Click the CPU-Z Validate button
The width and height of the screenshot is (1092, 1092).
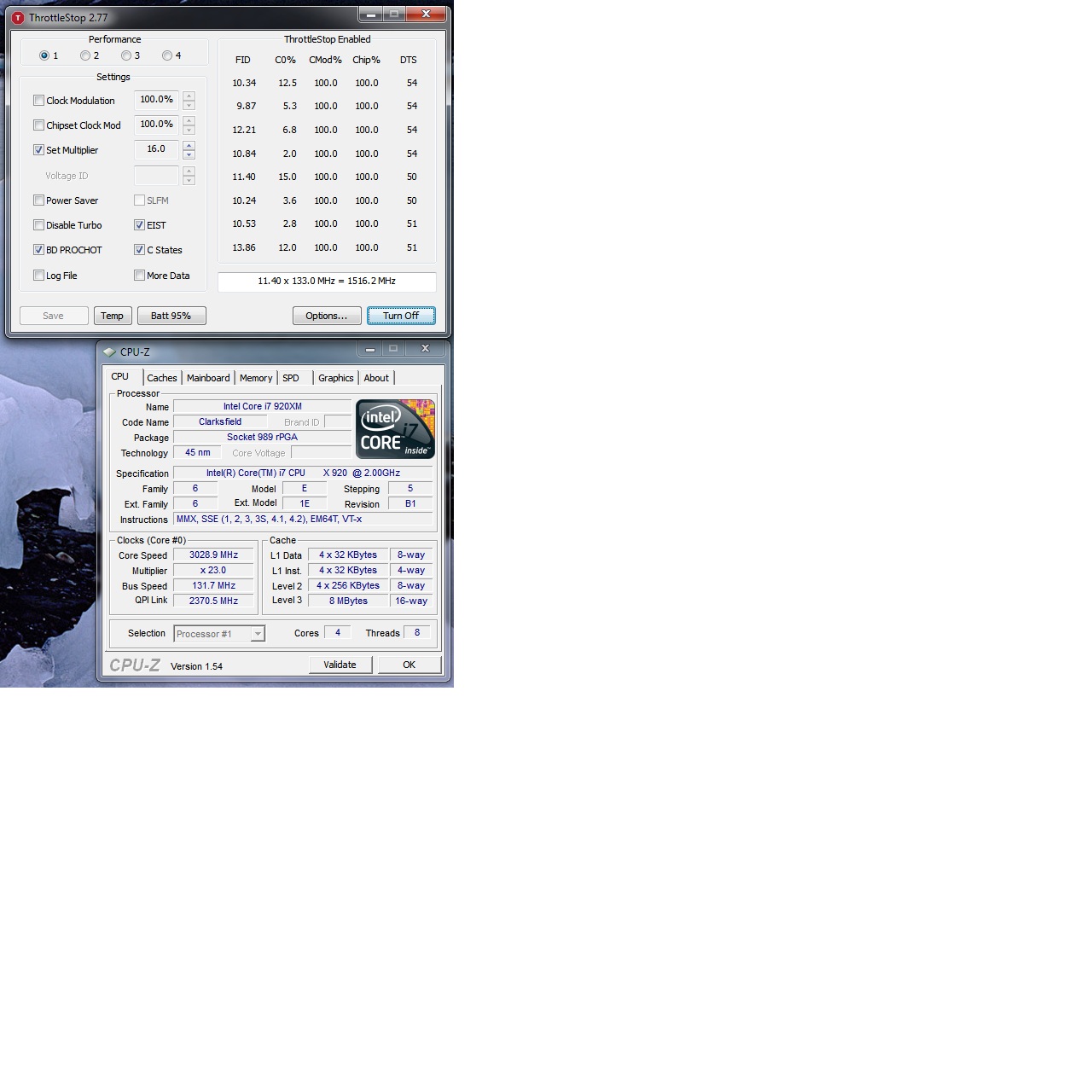340,665
